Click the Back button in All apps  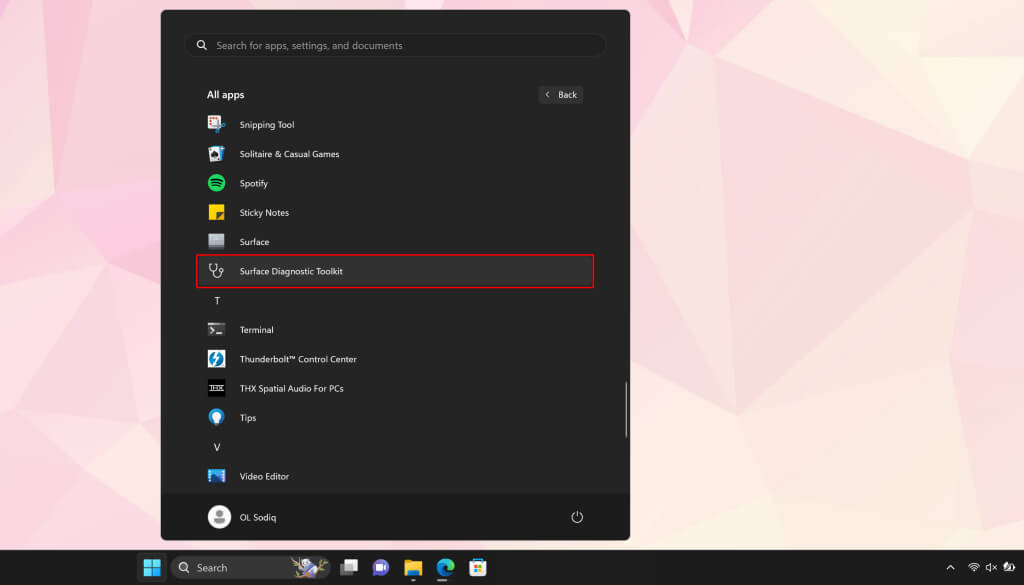click(x=561, y=95)
